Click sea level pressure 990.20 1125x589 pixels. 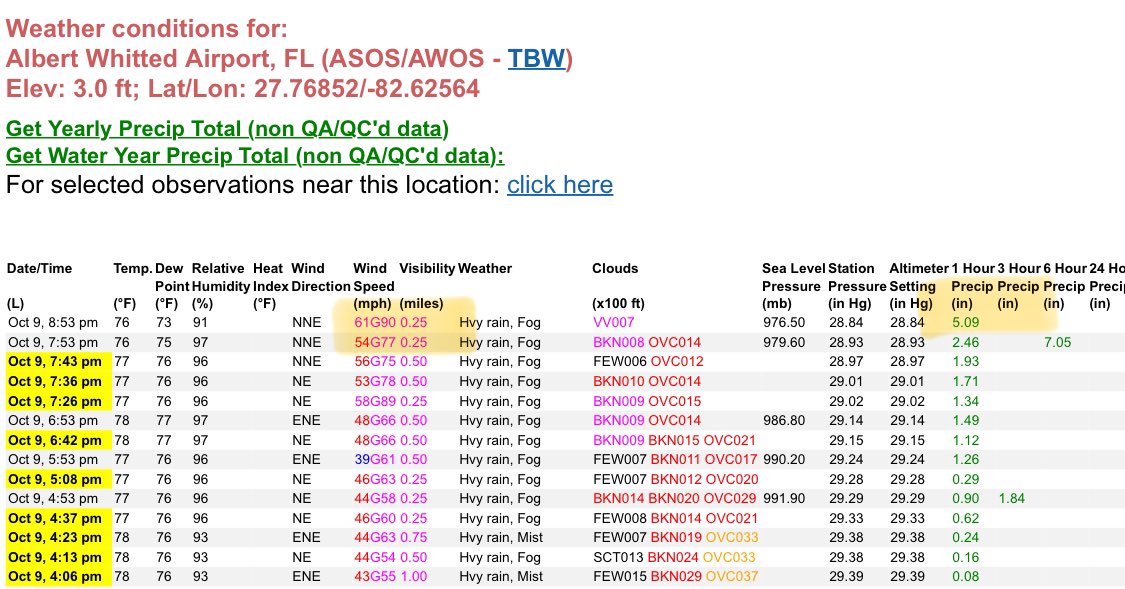click(783, 459)
